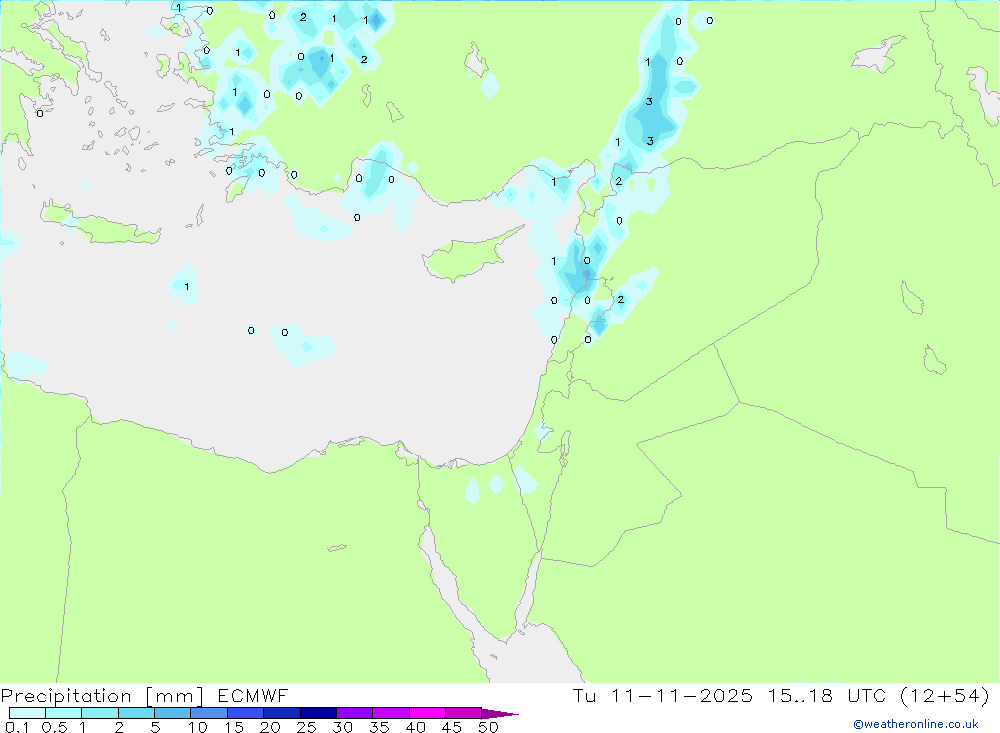1000x733 pixels.
Task: Select the 25–30 mm navy legend swatch
Action: point(318,713)
